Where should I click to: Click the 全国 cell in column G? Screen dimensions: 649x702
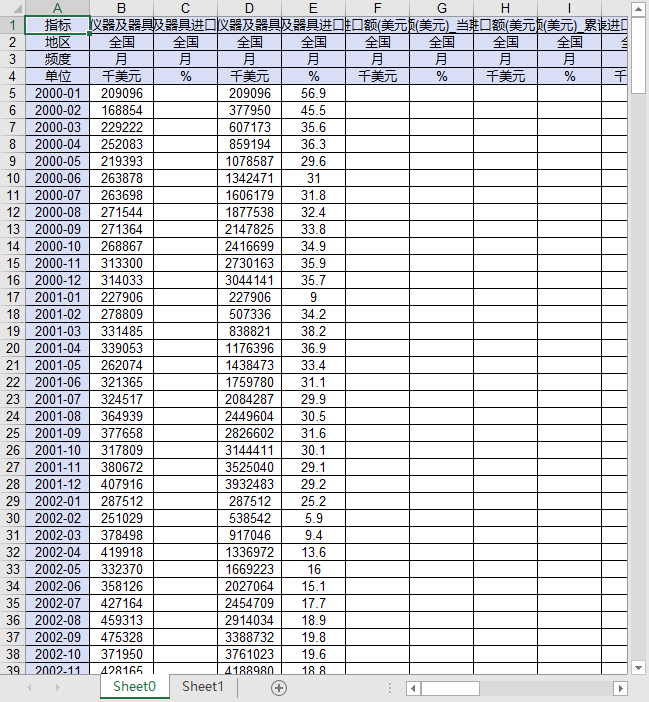coord(442,43)
